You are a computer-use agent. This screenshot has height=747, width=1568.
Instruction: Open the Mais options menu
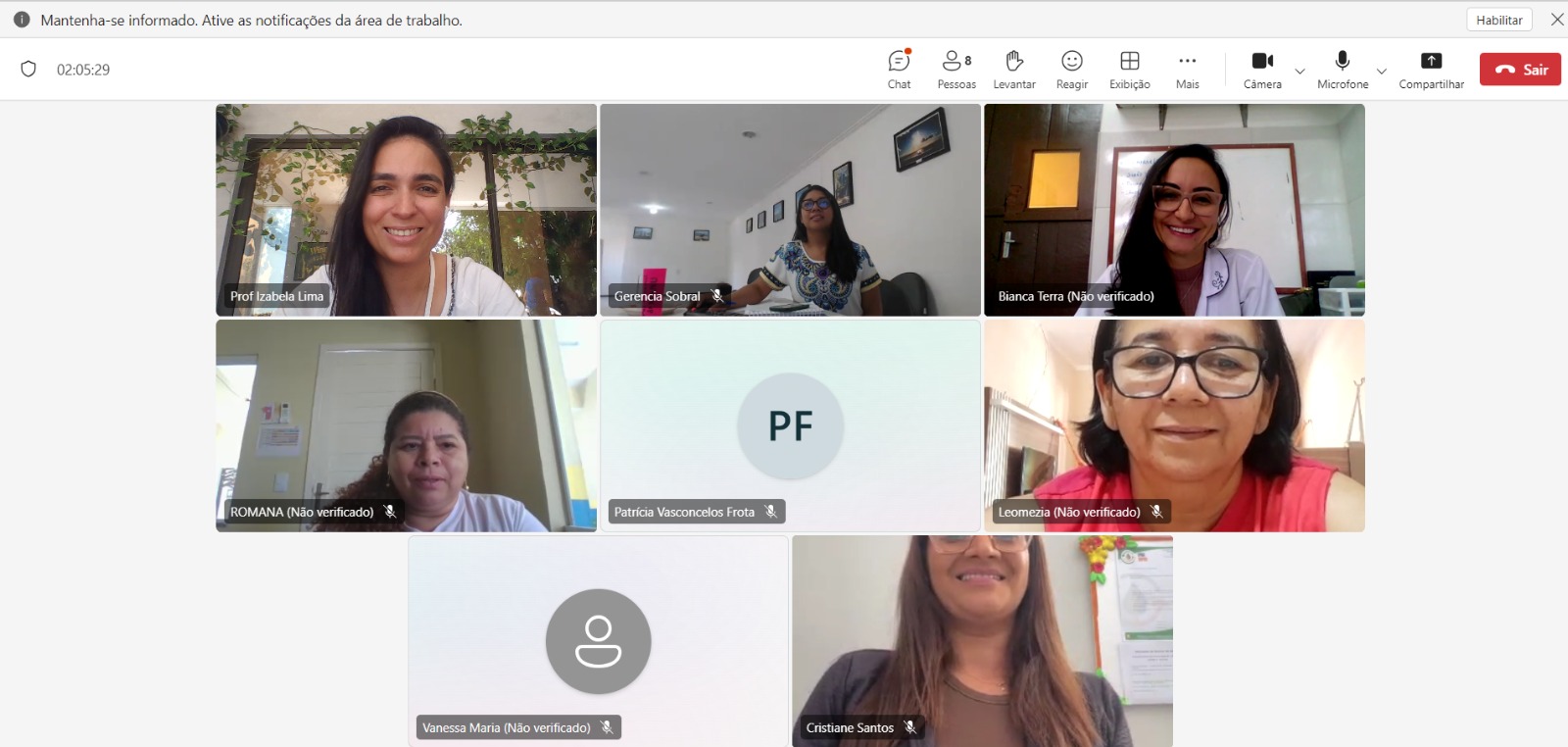(x=1188, y=70)
